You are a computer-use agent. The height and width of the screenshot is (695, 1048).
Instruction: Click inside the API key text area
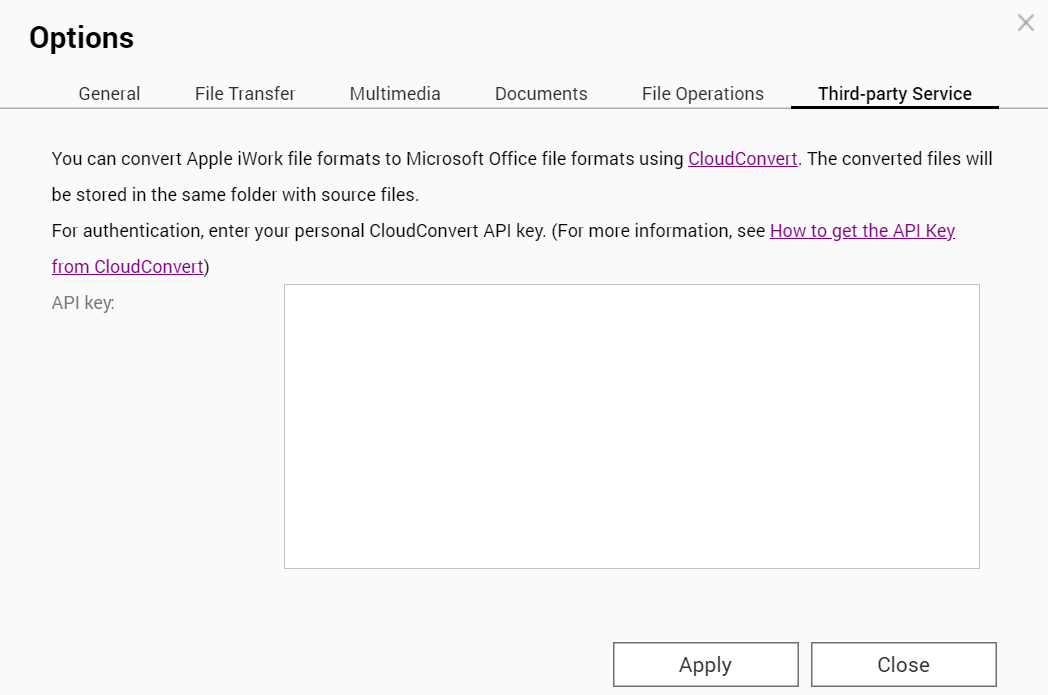click(632, 426)
